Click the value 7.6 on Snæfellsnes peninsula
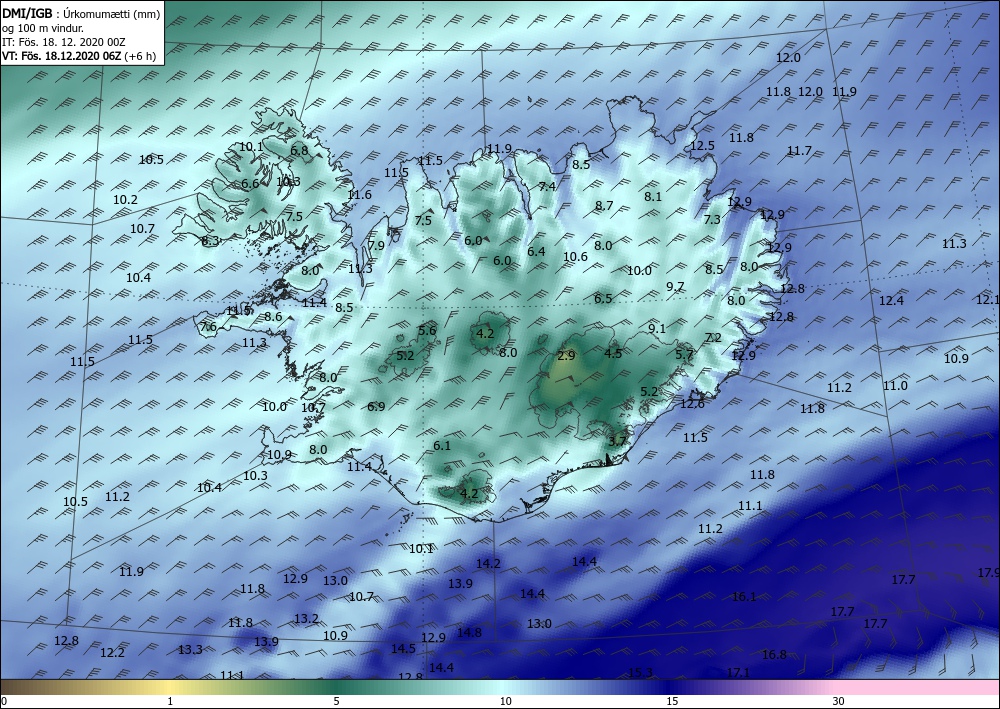The width and height of the screenshot is (1000, 709). click(x=208, y=327)
